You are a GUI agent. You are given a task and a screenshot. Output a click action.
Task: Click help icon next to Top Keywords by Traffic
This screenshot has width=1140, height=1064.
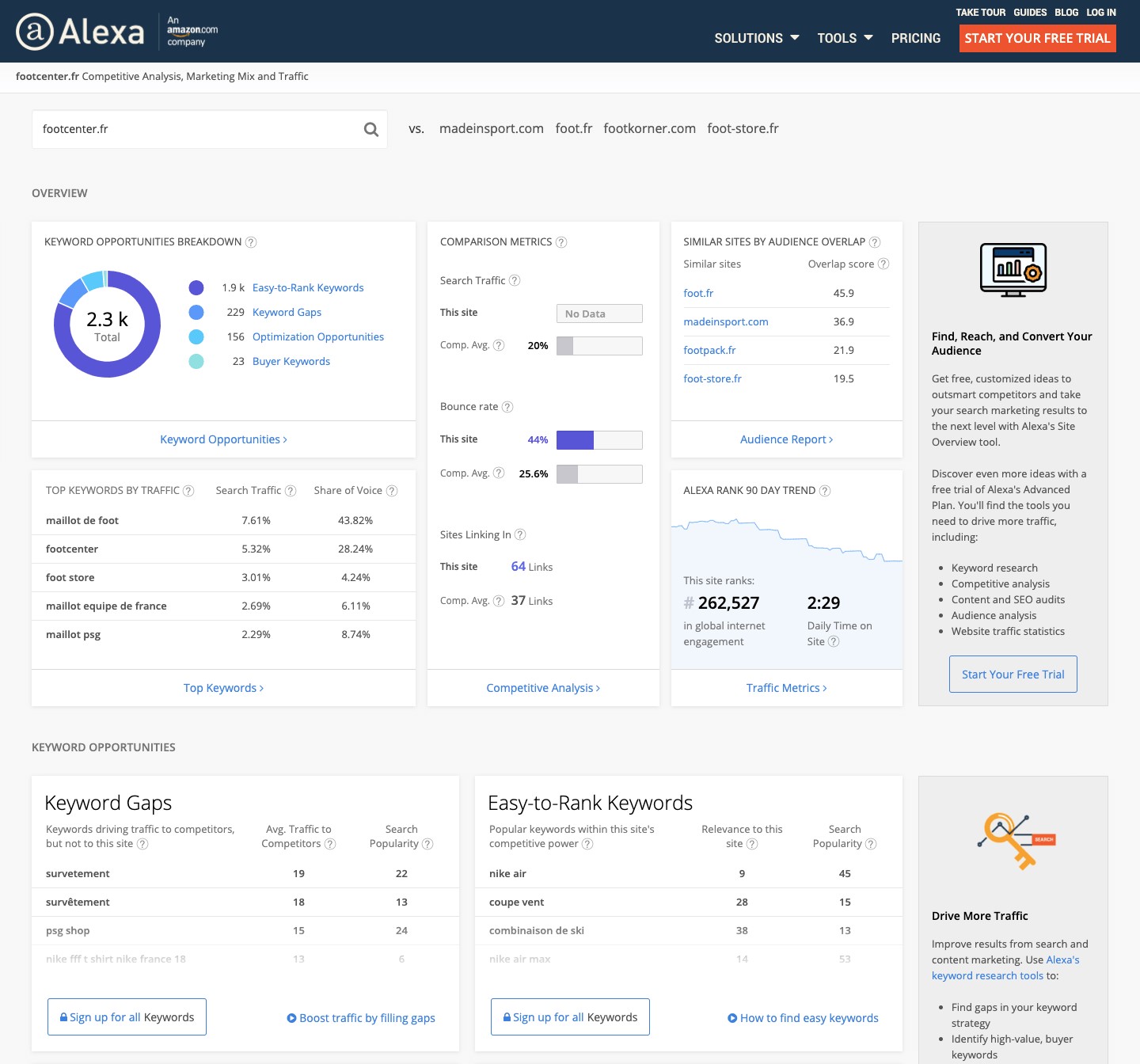pyautogui.click(x=188, y=491)
